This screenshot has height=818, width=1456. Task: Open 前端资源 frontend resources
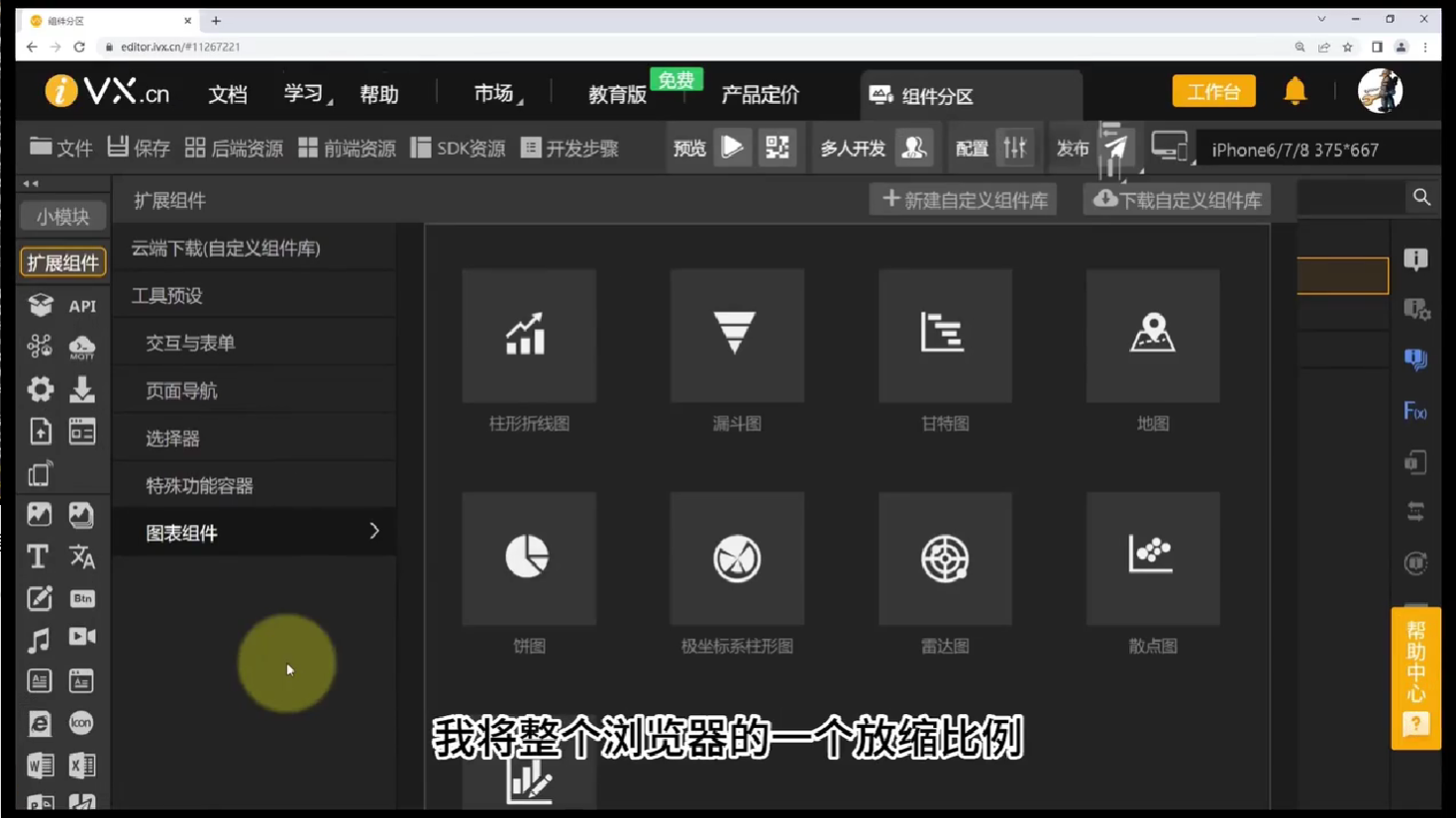[347, 148]
